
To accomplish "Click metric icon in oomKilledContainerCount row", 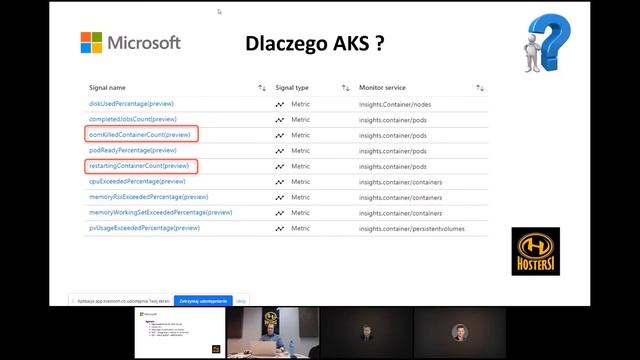I will click(280, 136).
